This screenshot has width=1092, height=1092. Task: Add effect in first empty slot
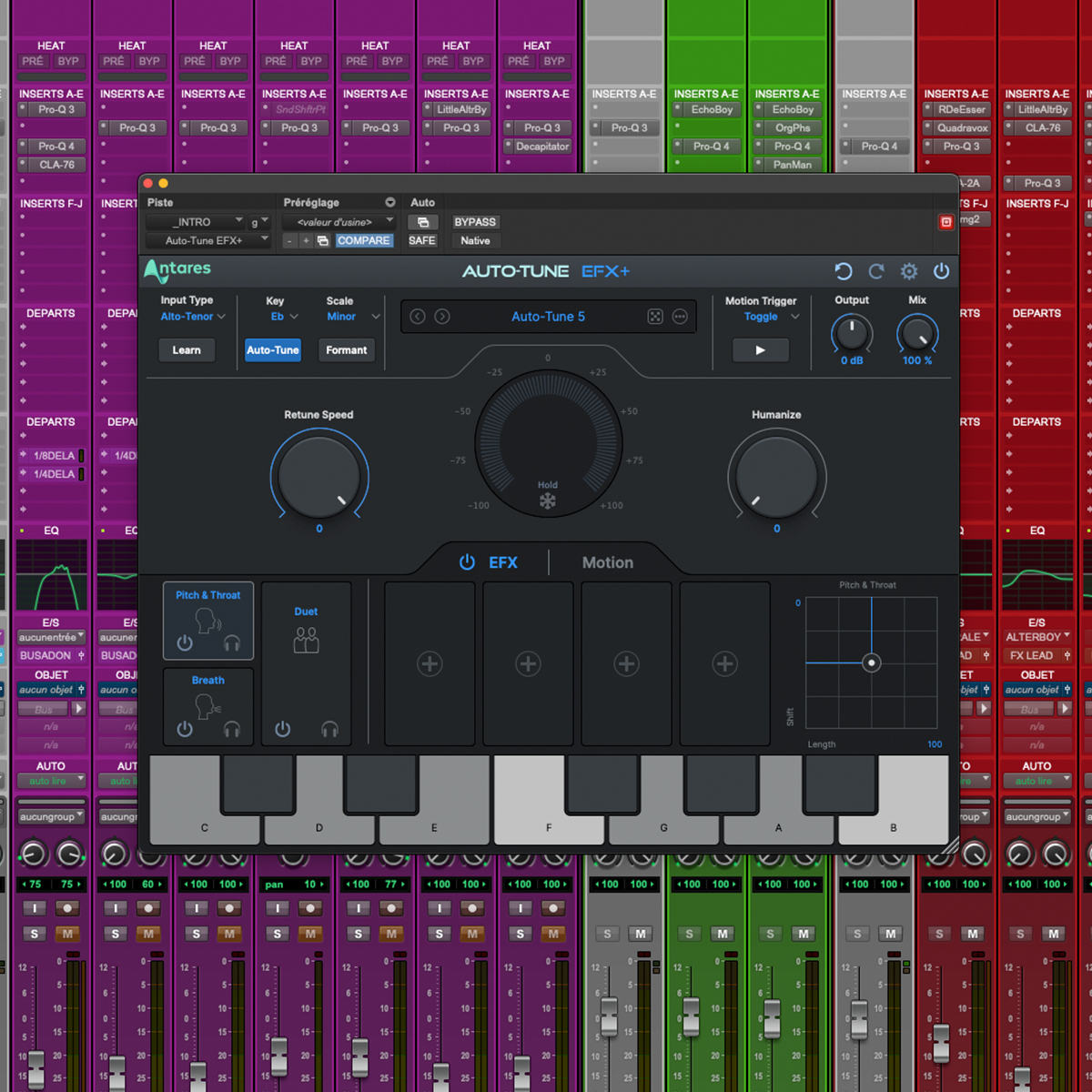(430, 664)
